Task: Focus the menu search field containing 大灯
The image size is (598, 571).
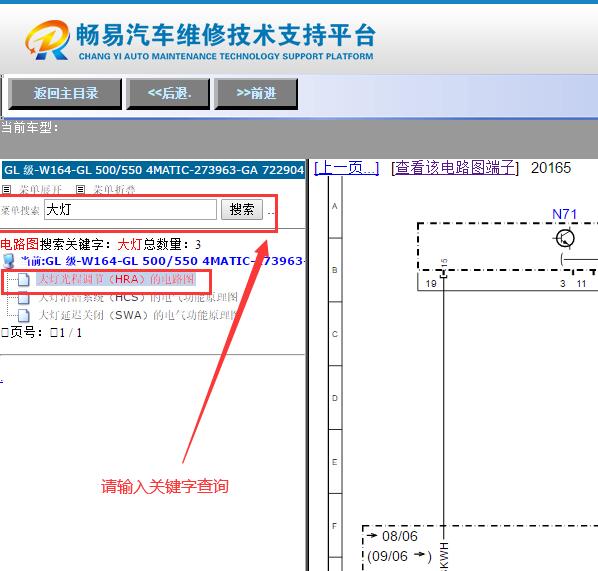Action: [130, 209]
